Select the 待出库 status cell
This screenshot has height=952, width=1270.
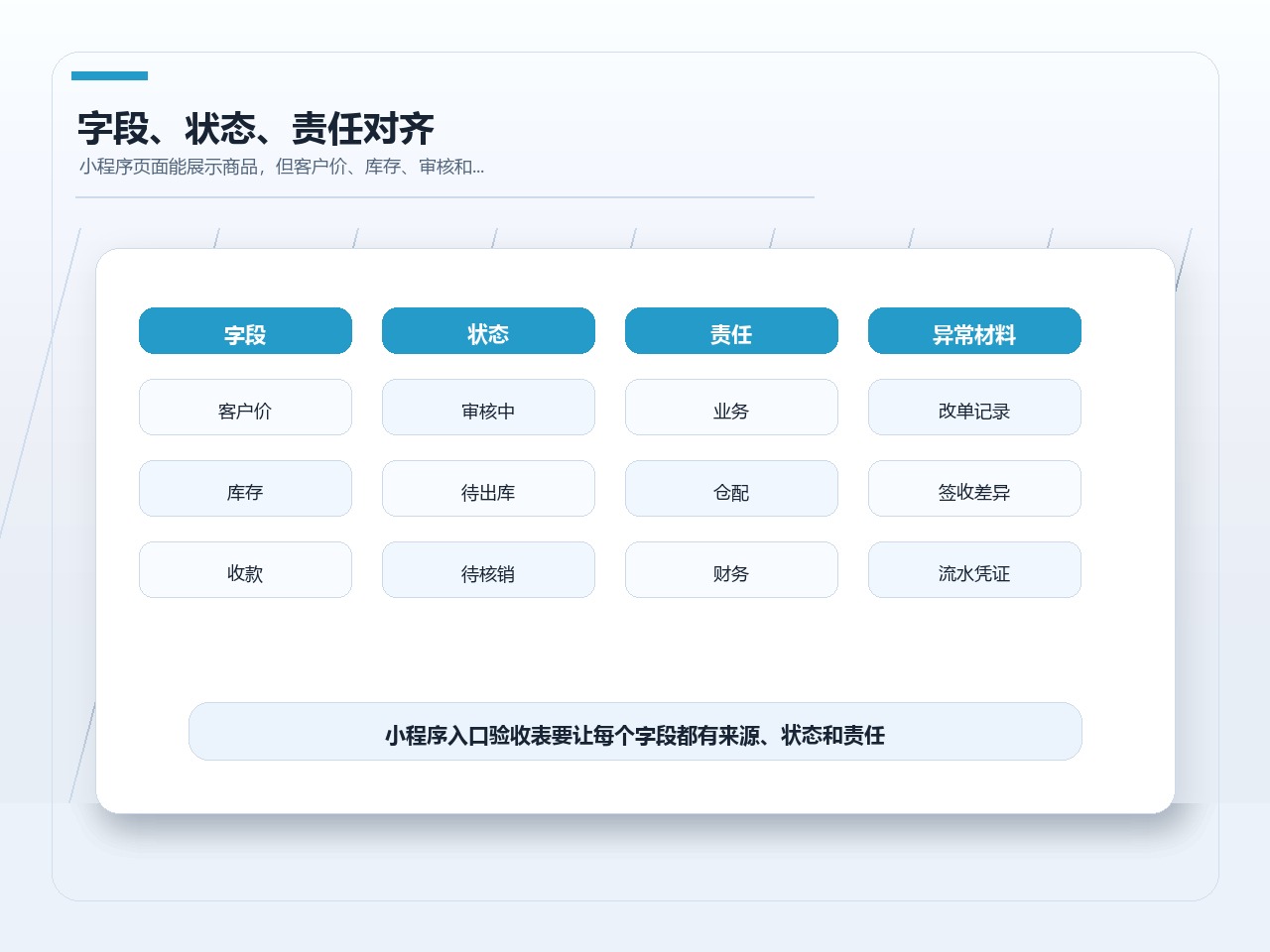488,489
